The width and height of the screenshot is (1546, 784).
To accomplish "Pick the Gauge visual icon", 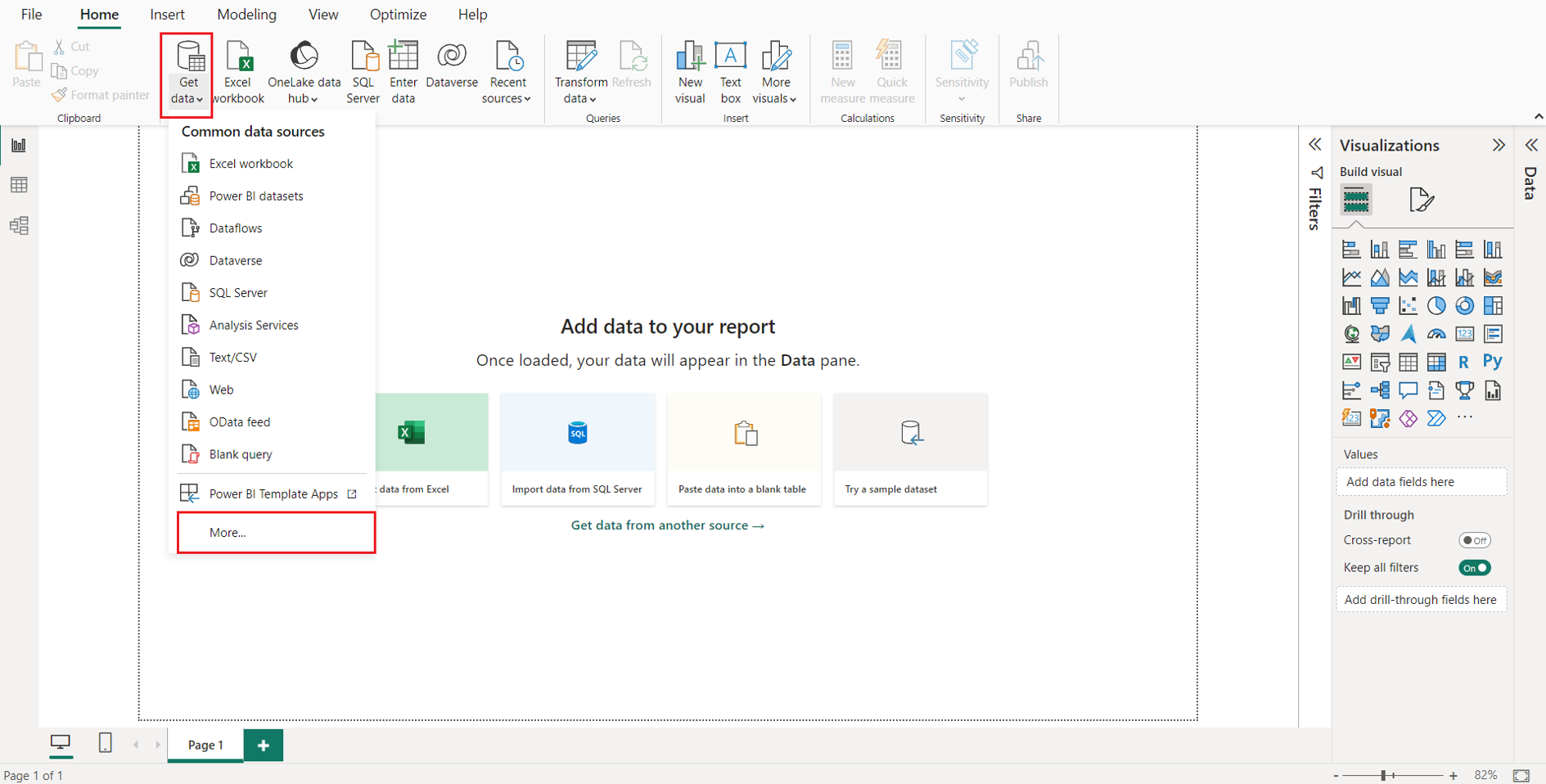I will pyautogui.click(x=1436, y=334).
